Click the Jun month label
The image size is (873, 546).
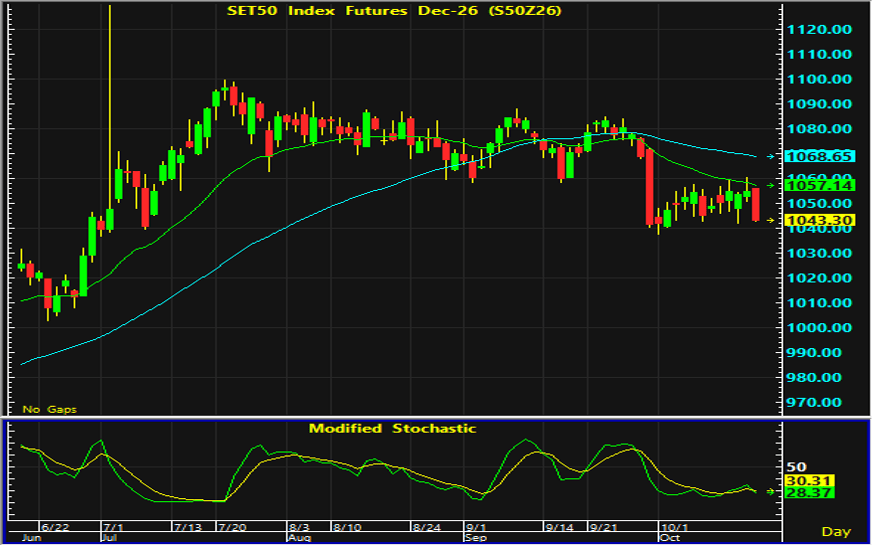click(32, 538)
